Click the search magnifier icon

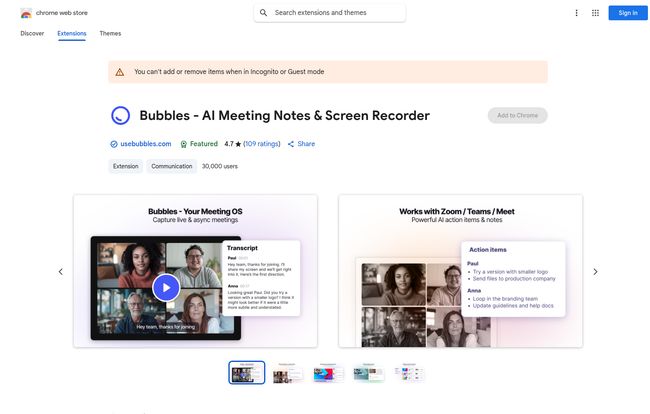[x=263, y=13]
